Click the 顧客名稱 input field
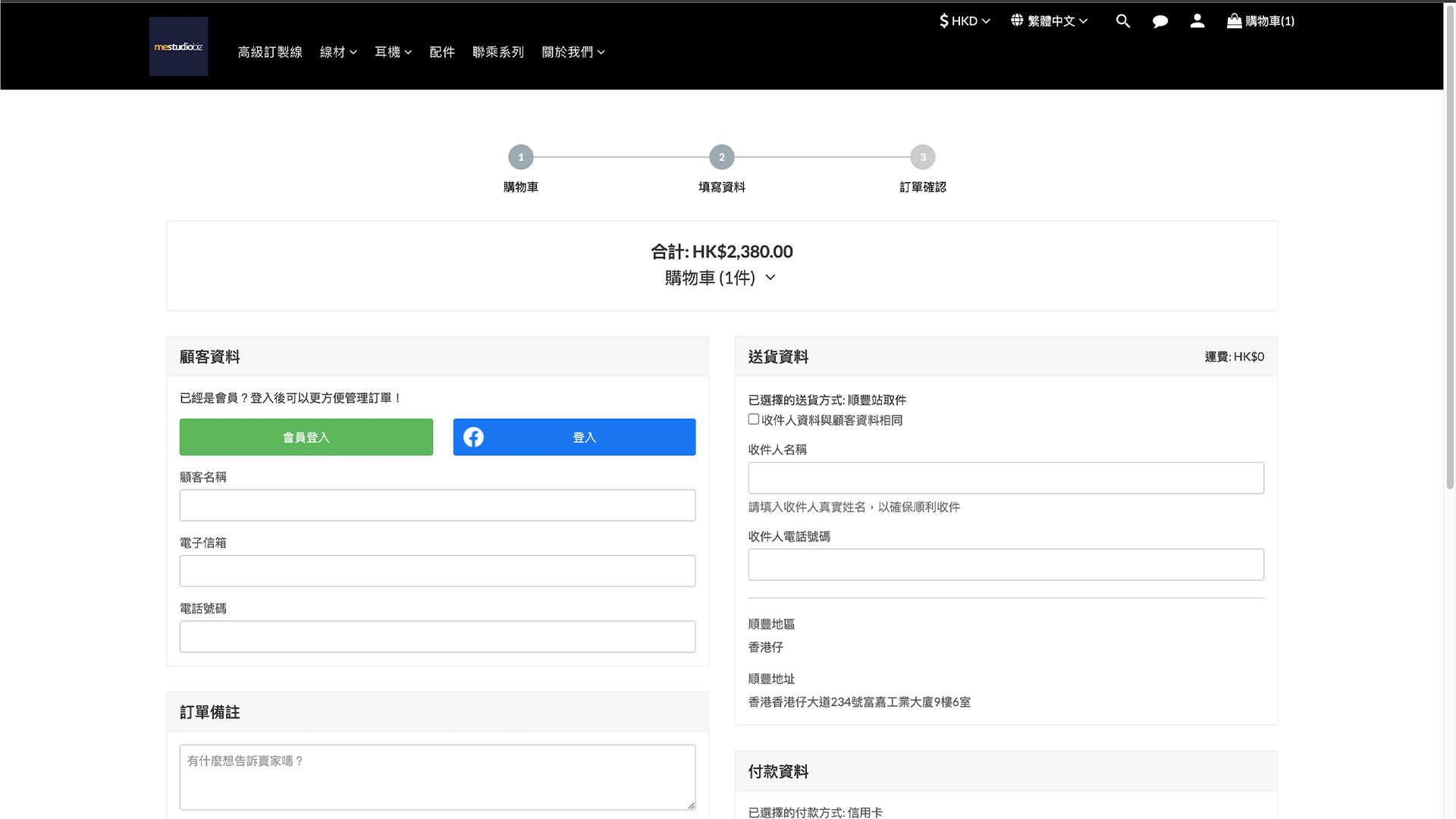The width and height of the screenshot is (1456, 819). pyautogui.click(x=438, y=506)
